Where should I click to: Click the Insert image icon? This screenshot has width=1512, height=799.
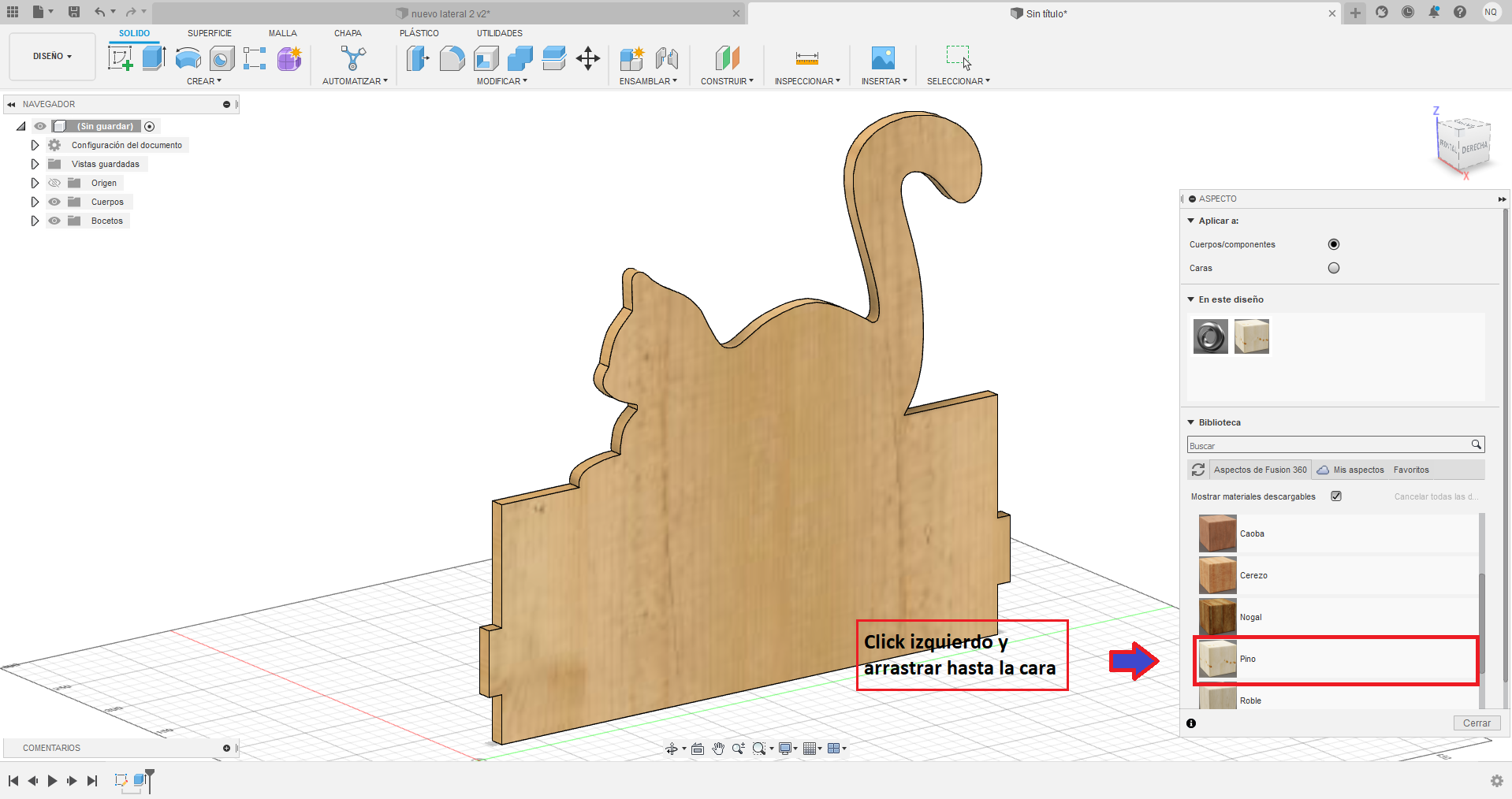[883, 58]
